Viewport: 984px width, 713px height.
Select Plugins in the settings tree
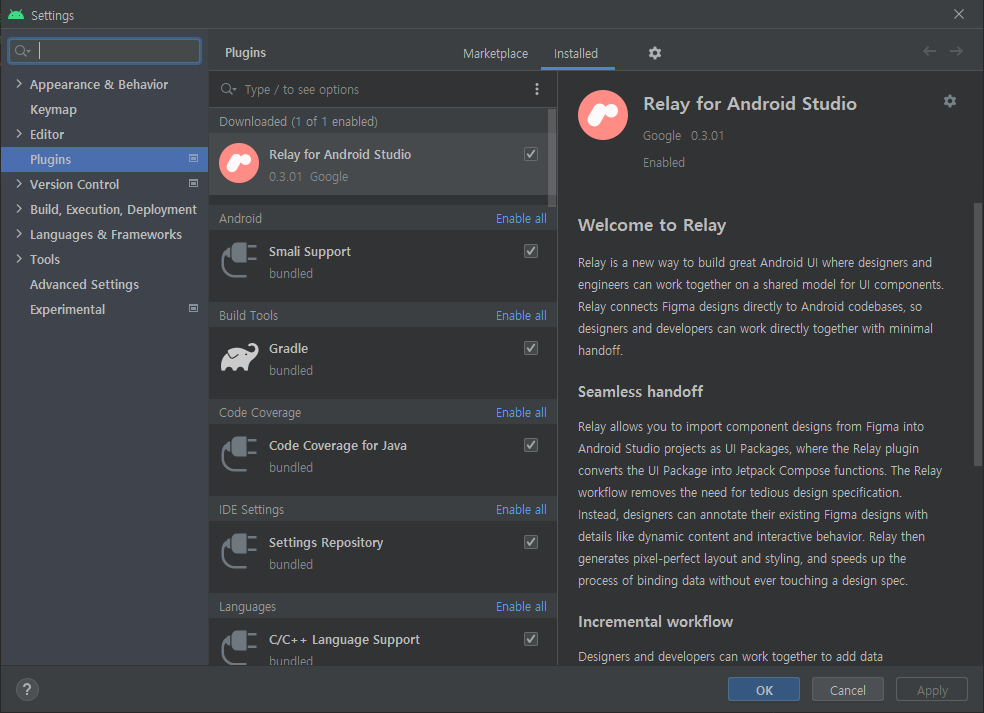pyautogui.click(x=104, y=159)
